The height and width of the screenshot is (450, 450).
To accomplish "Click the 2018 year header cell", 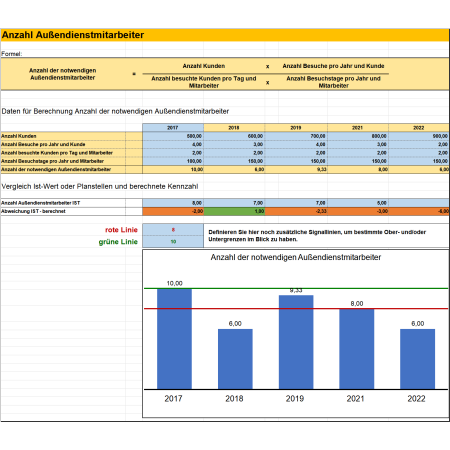I will click(x=234, y=128).
